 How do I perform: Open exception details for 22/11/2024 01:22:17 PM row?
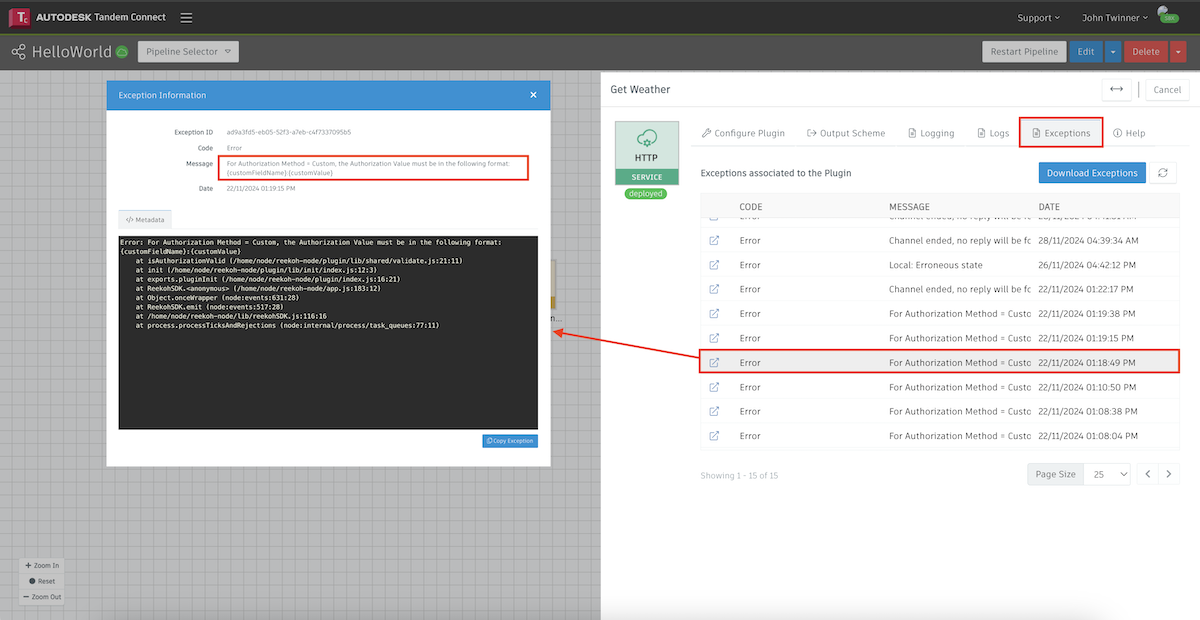[714, 289]
